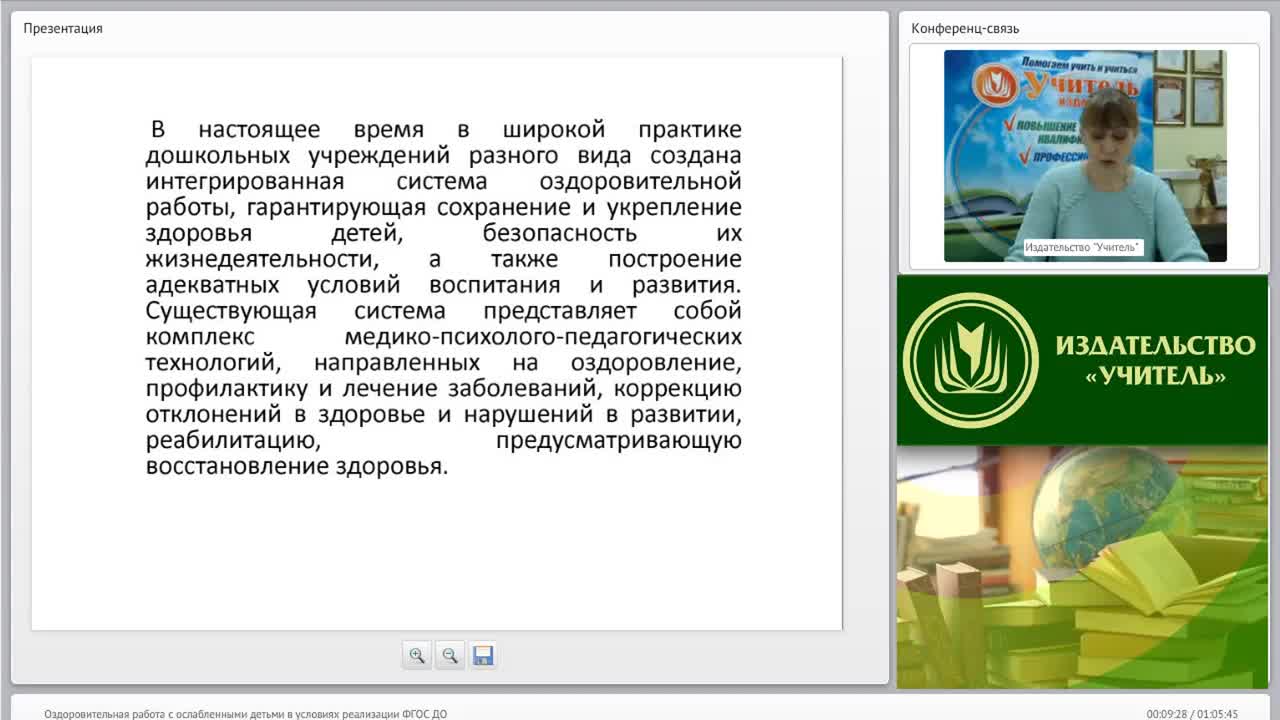Click the word "медико-психолого-педагогических" on the slide
The width and height of the screenshot is (1280, 720).
(543, 336)
